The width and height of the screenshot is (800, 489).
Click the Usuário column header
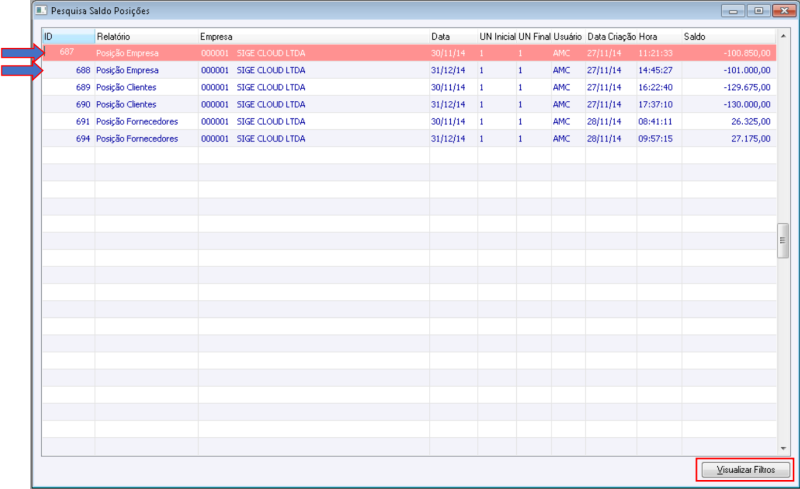coord(568,37)
